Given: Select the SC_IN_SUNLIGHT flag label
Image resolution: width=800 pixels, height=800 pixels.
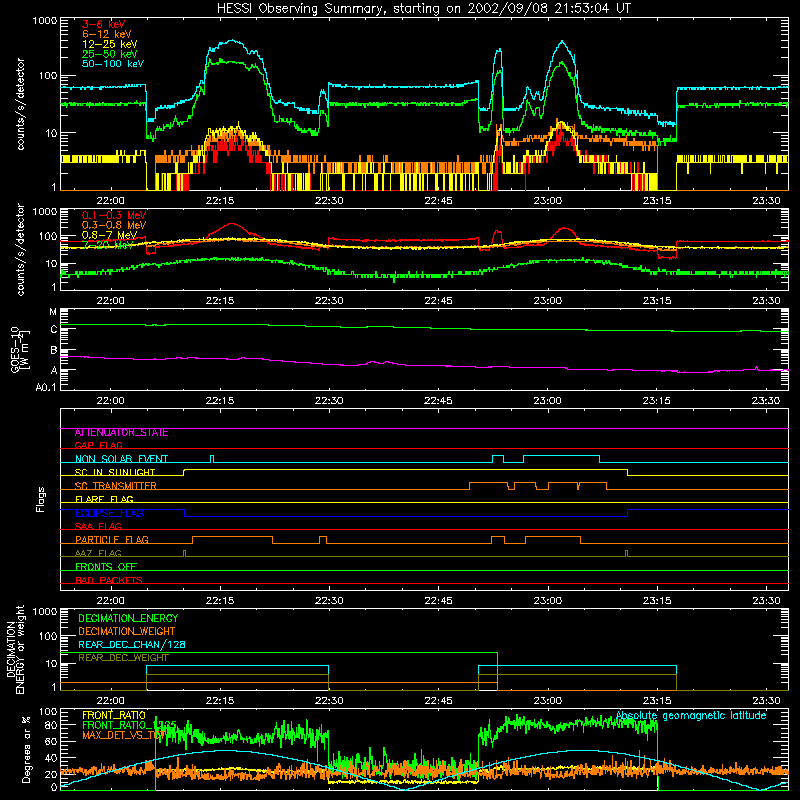Looking at the screenshot, I should pos(115,472).
